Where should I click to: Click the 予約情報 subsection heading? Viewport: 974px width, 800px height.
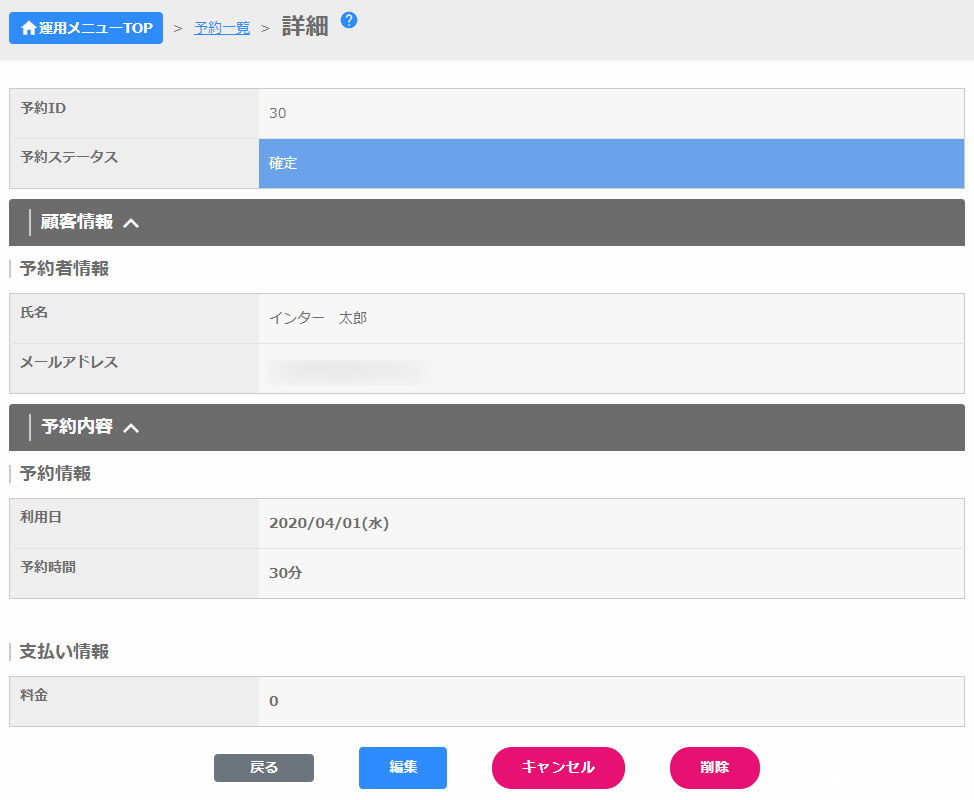coord(55,473)
